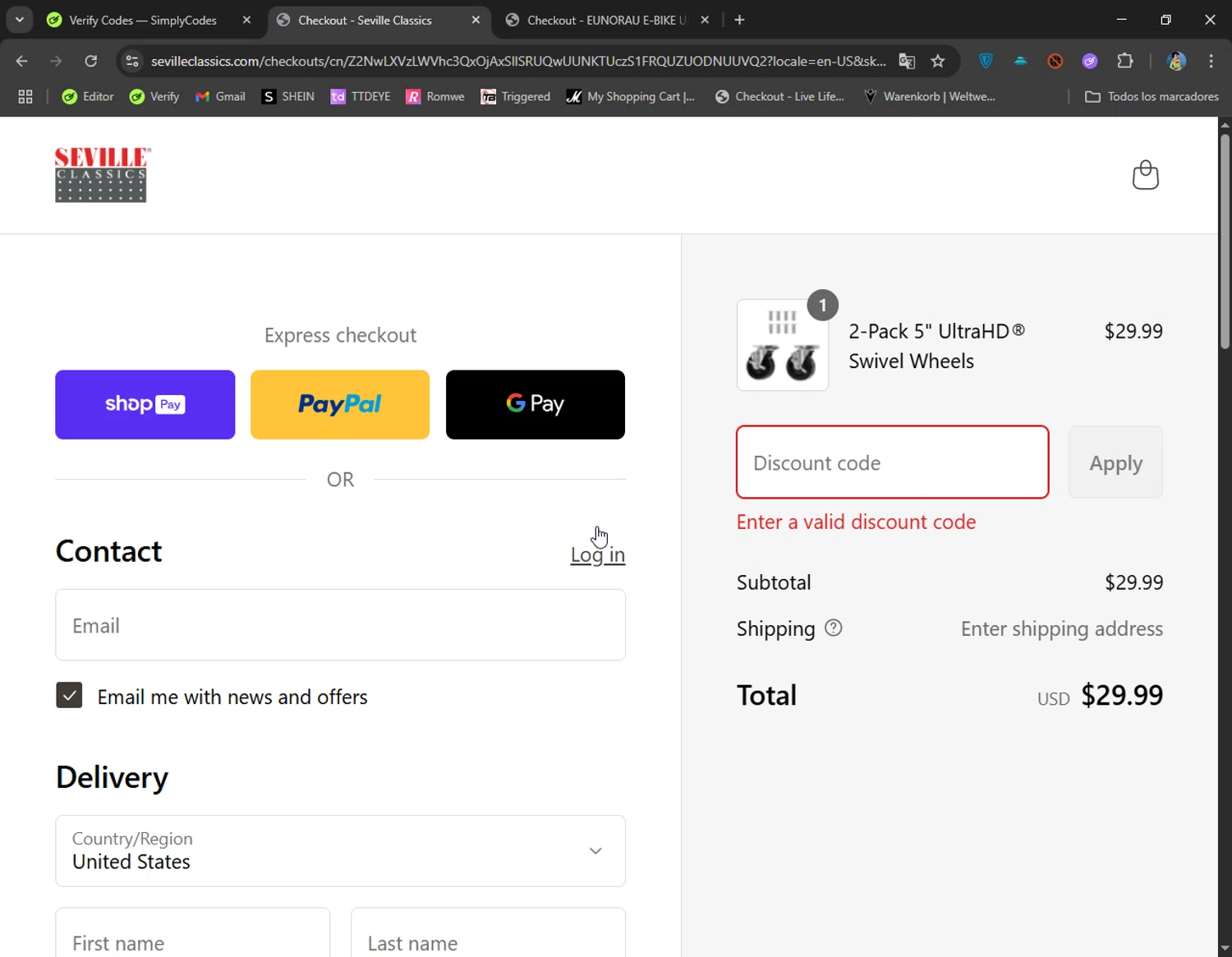
Task: Click Enter shipping address text
Action: click(x=1062, y=629)
